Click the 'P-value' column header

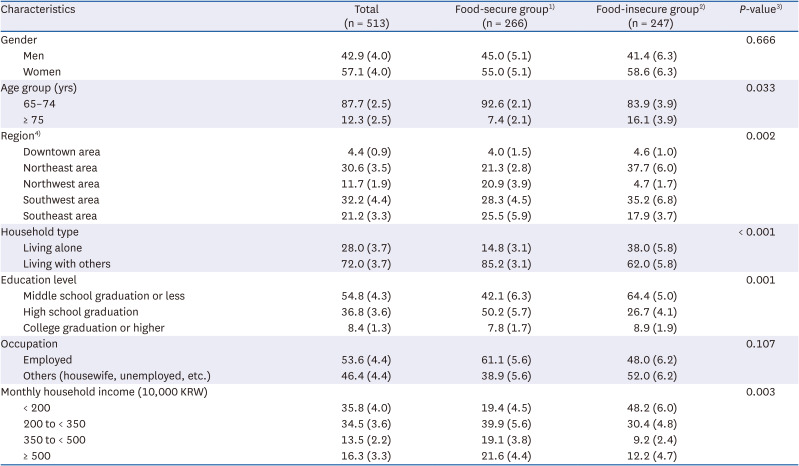(x=757, y=8)
